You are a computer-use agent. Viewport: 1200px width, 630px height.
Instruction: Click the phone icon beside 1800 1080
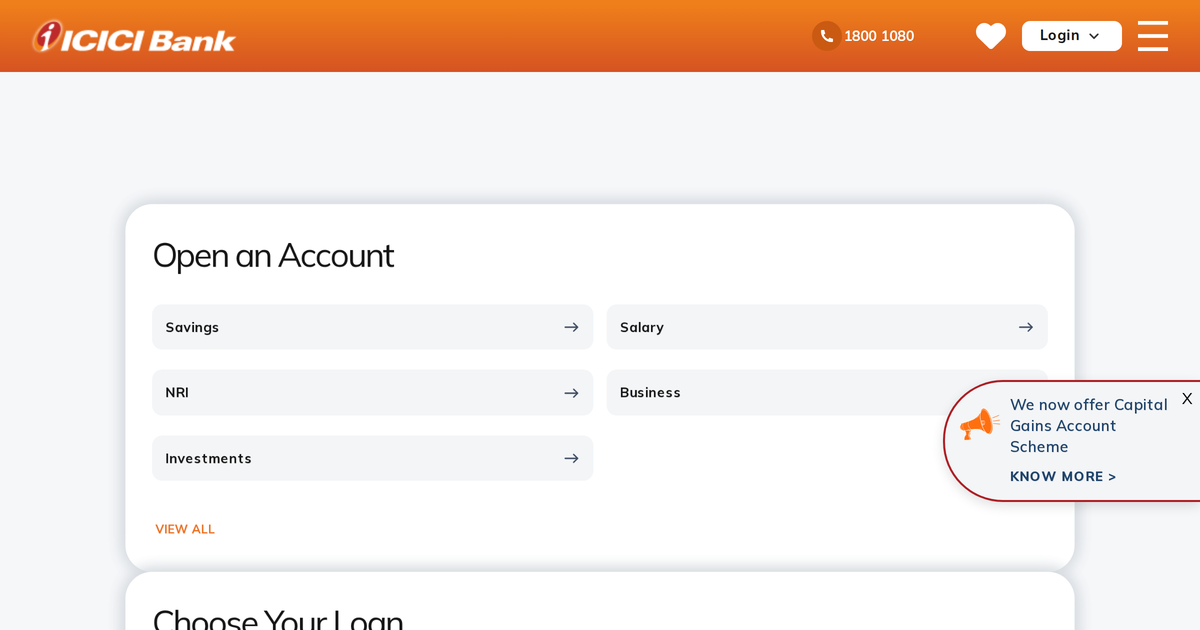(x=826, y=35)
